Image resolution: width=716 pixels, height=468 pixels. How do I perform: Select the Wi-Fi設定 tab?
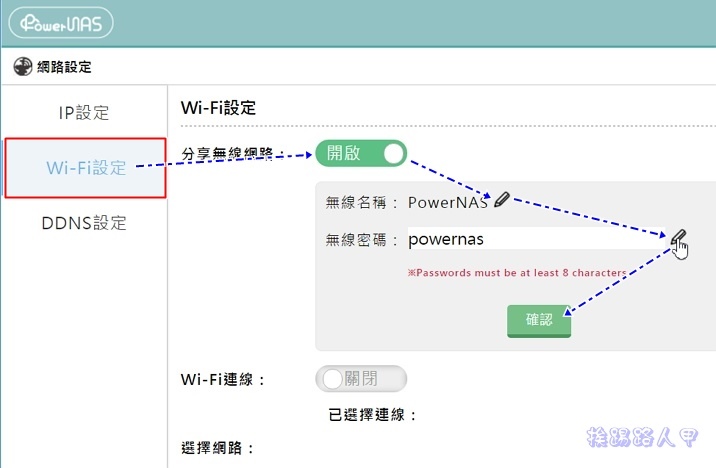pos(85,168)
